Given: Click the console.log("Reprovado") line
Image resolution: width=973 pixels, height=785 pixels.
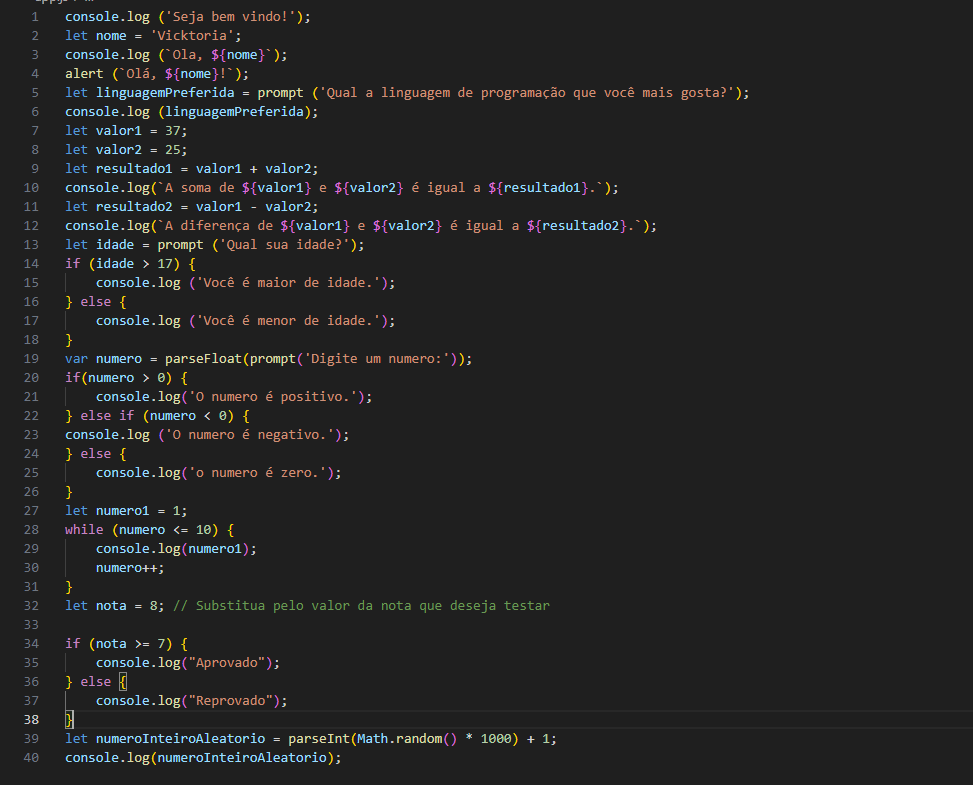Looking at the screenshot, I should (192, 701).
